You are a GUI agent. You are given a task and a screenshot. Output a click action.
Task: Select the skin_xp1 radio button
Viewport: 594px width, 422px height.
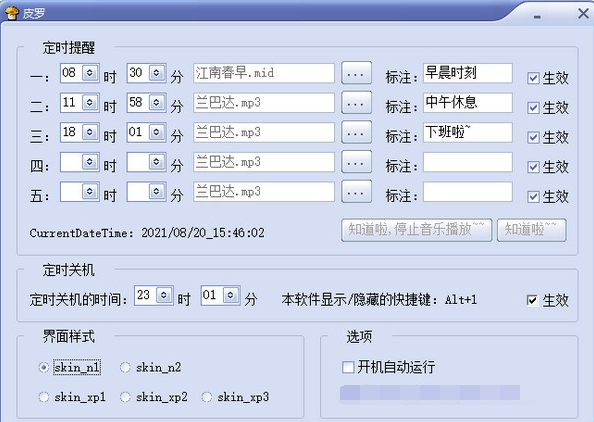click(x=44, y=397)
